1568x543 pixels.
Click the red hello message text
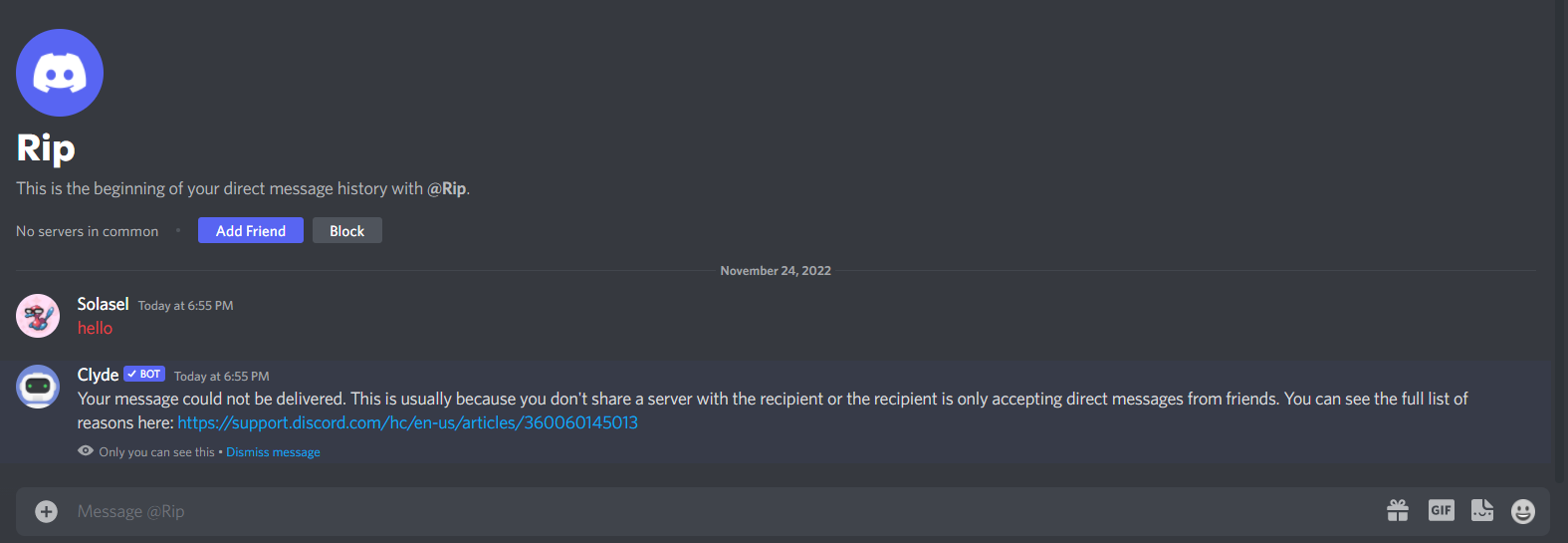pos(95,328)
